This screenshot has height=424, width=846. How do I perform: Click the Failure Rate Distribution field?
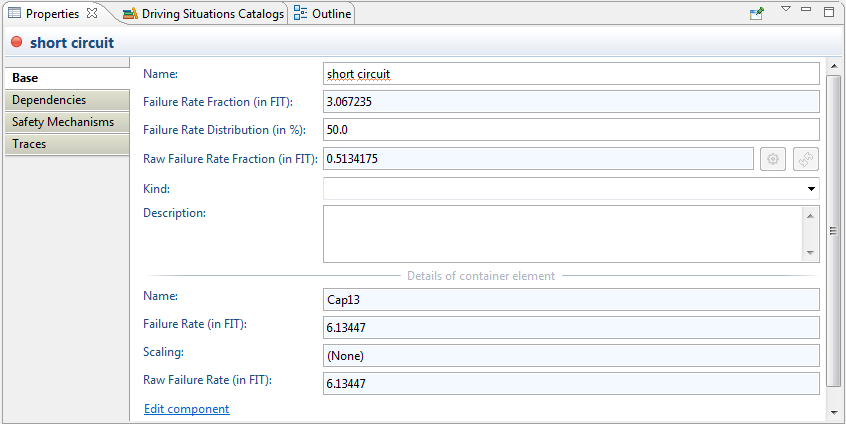(x=571, y=130)
